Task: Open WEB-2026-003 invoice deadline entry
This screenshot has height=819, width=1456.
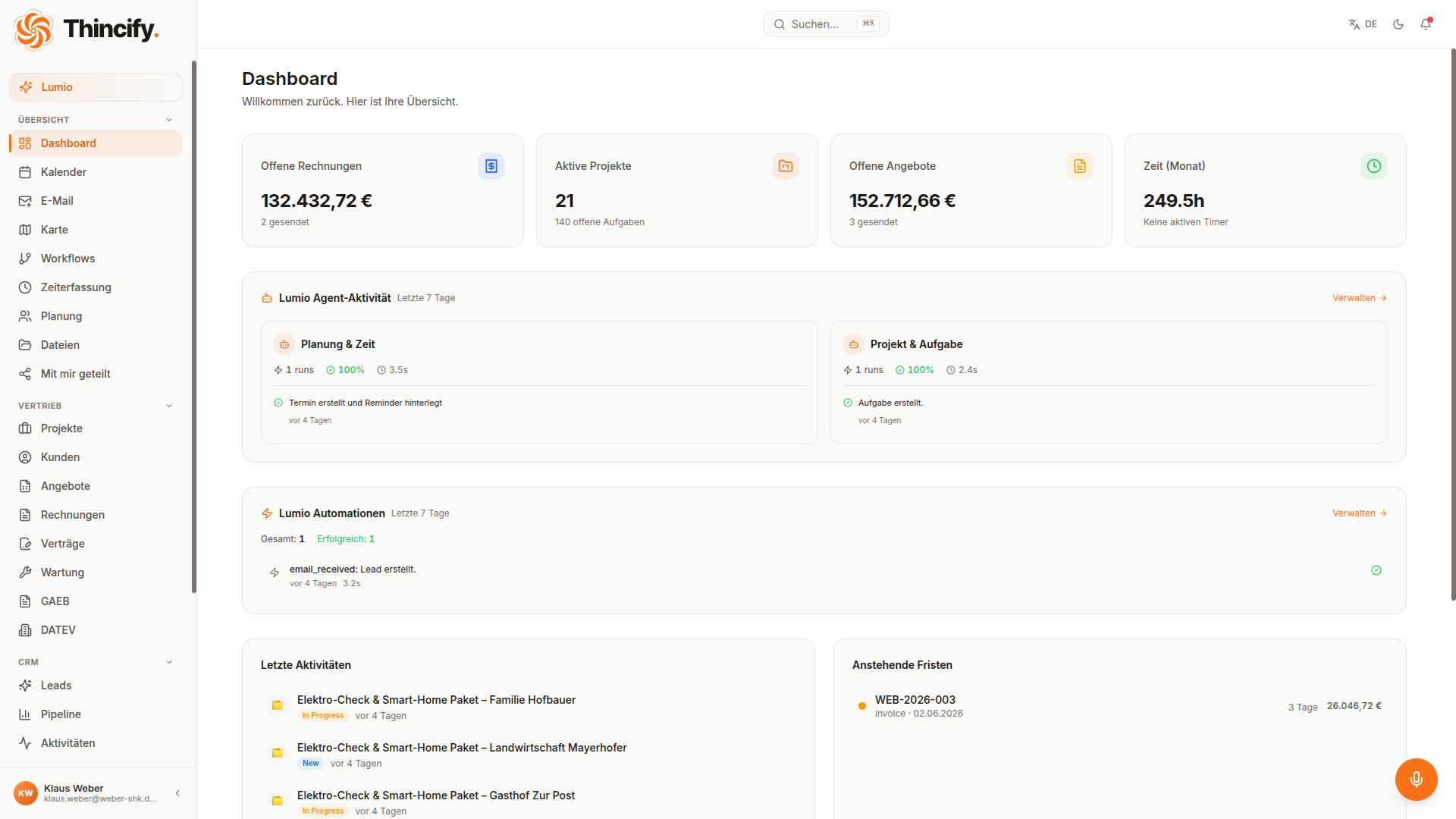Action: (x=1120, y=706)
